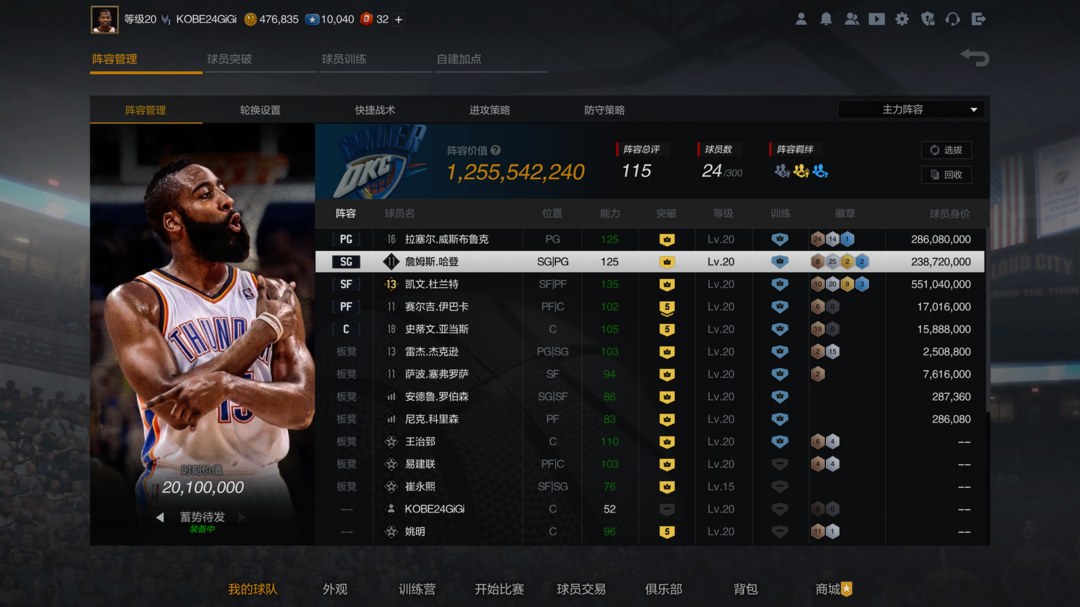Click the plus icon to add currency
Image resolution: width=1080 pixels, height=607 pixels.
pyautogui.click(x=398, y=19)
